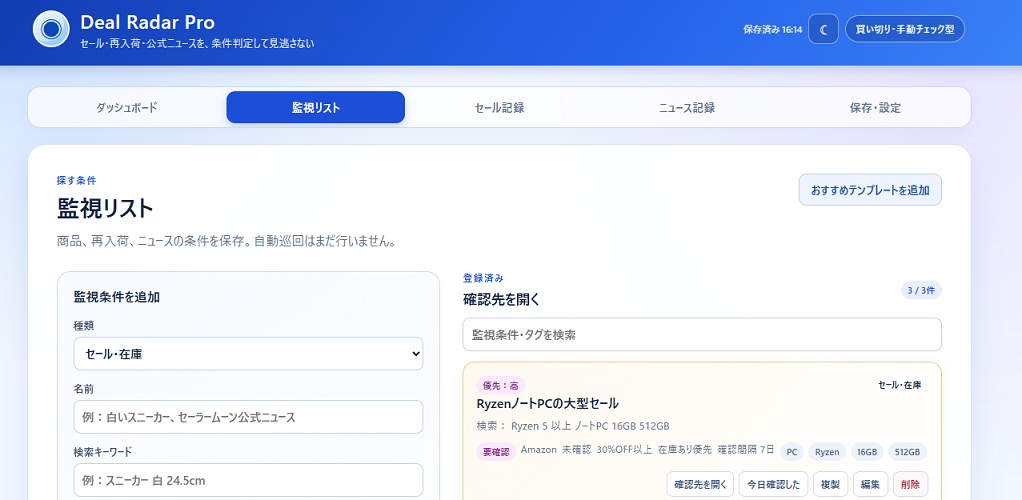
Task: Click the 16GB tag chip
Action: [x=867, y=452]
